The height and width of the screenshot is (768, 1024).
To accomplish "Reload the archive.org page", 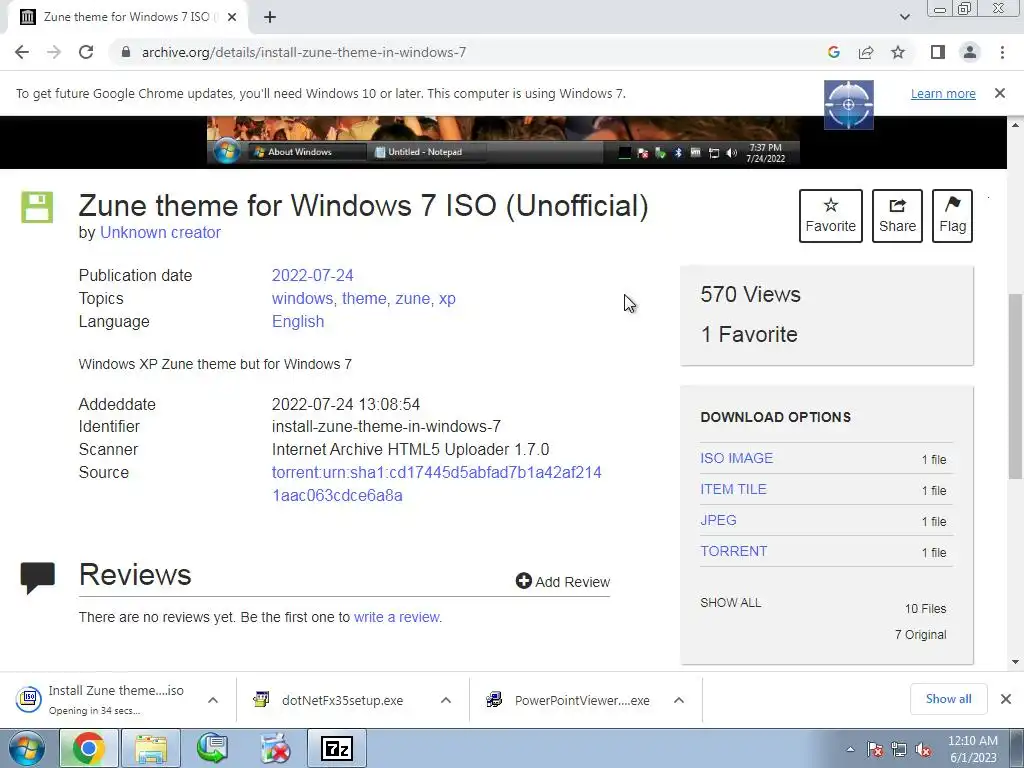I will [86, 52].
